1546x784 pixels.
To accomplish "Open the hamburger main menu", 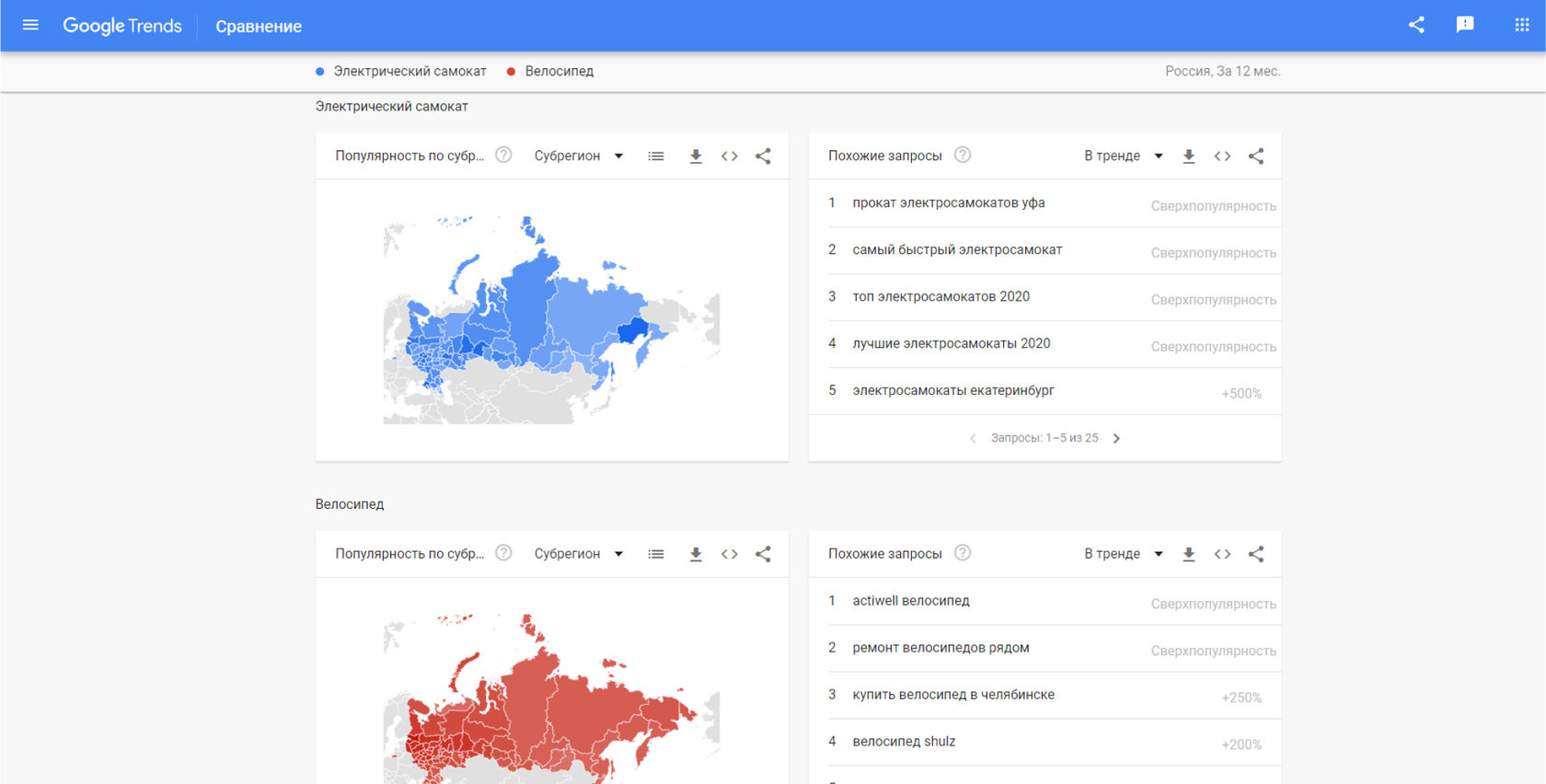I will pos(30,25).
